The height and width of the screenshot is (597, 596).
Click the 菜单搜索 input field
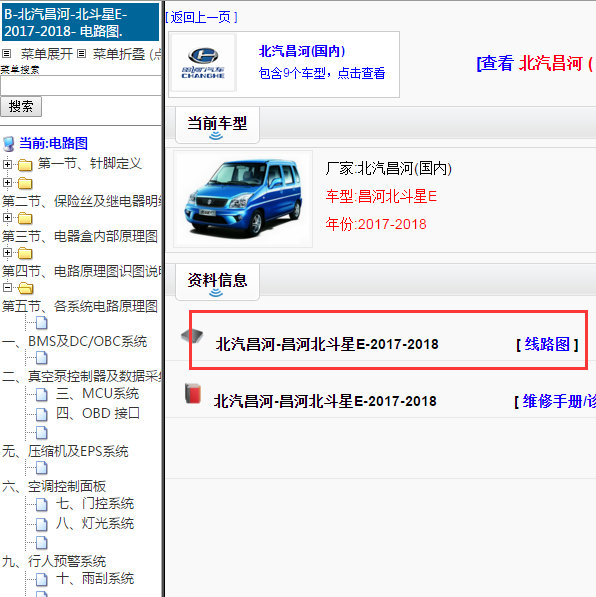(81, 86)
